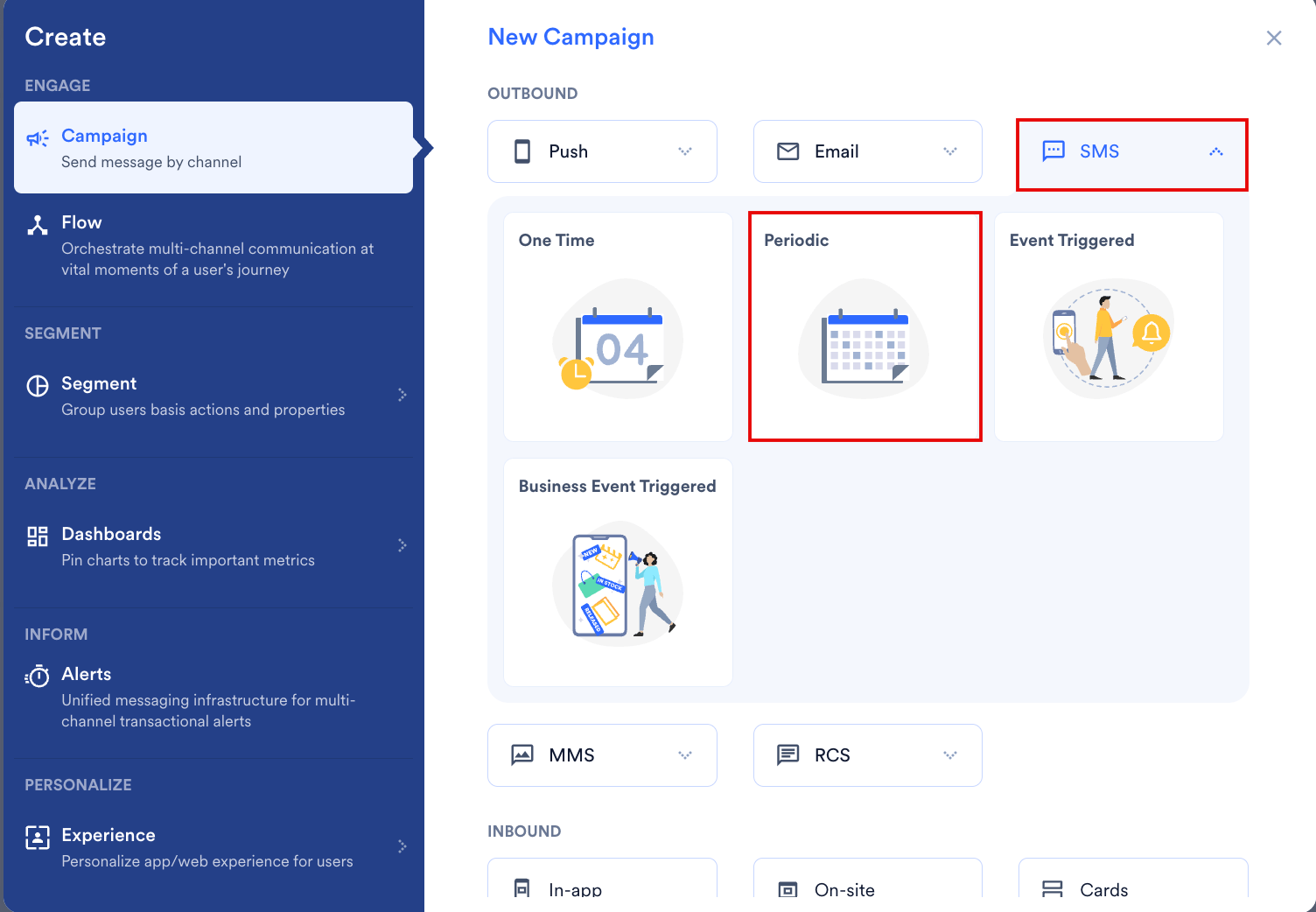The image size is (1316, 912).
Task: Select the Cards inbound label
Action: pyautogui.click(x=1103, y=889)
